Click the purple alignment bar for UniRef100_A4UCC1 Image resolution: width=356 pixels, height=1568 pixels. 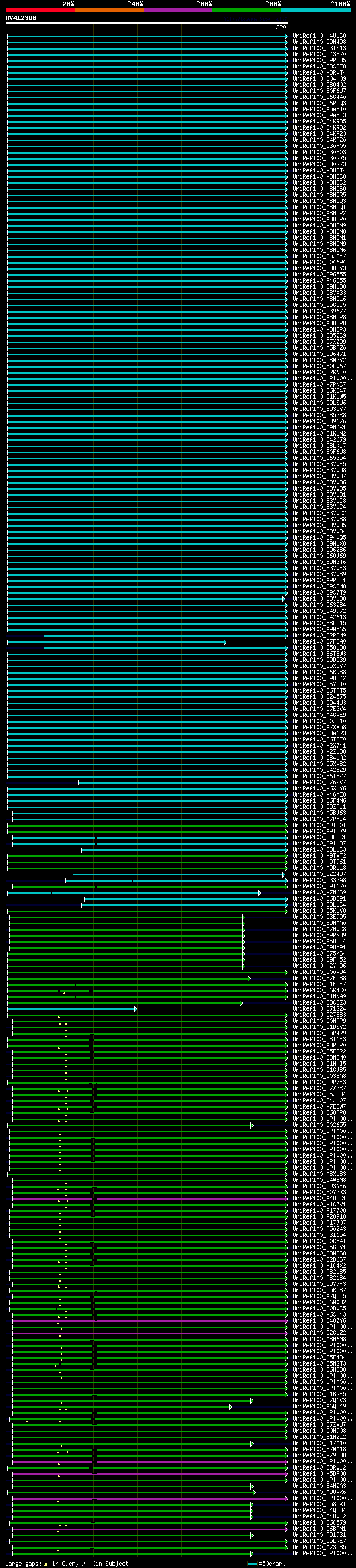149,1199
